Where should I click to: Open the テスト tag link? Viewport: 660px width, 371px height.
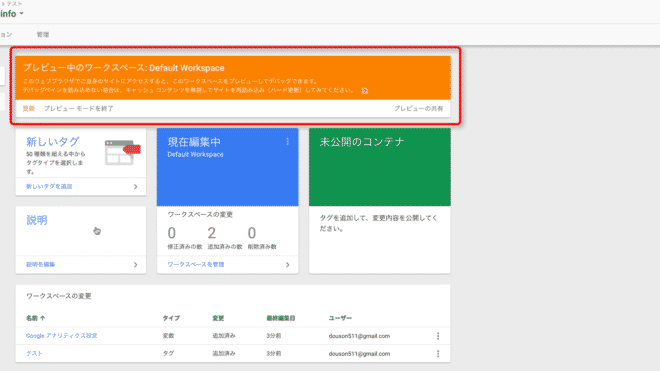click(x=34, y=353)
